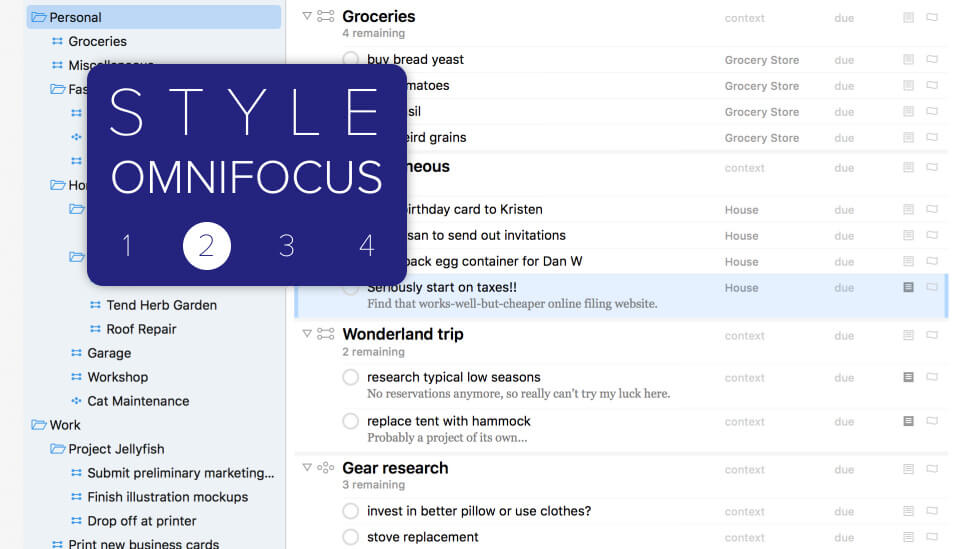This screenshot has width=955, height=549.
Task: Open Workshop project in sidebar
Action: click(x=118, y=377)
